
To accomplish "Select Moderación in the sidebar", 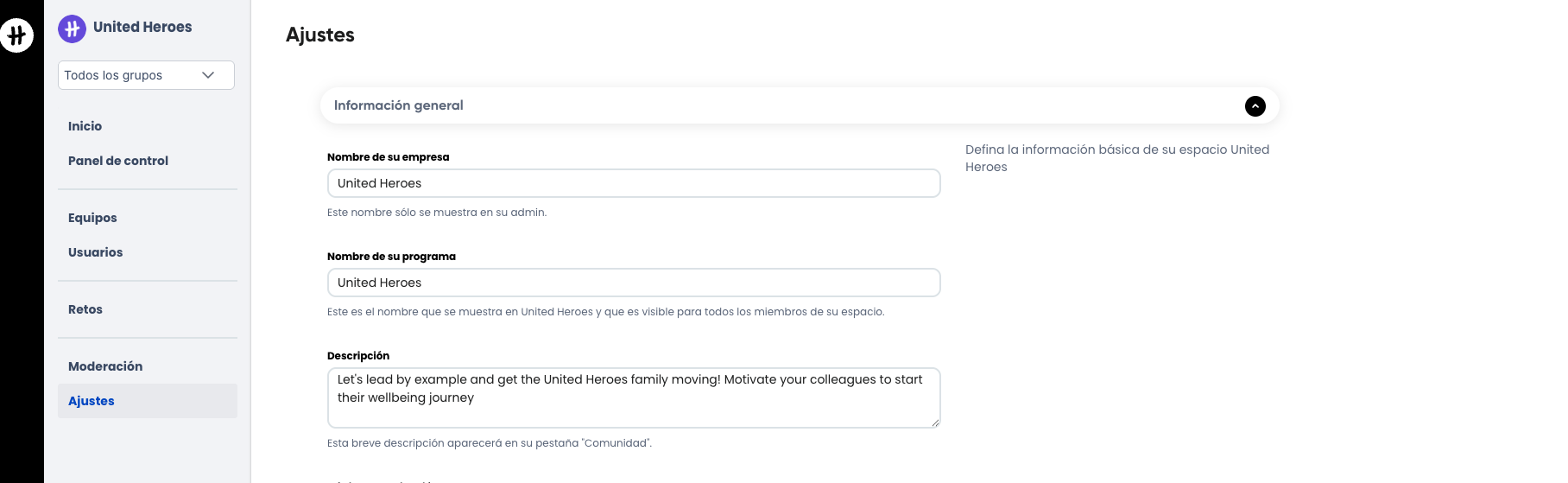I will tap(105, 366).
